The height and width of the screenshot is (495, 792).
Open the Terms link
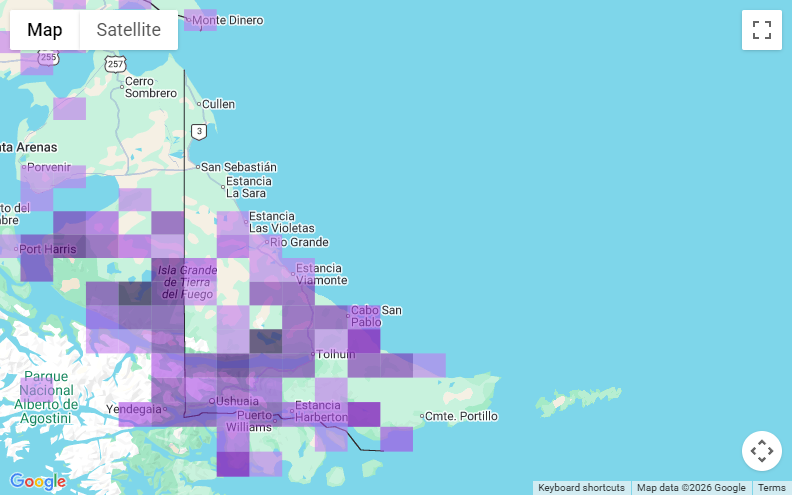(x=771, y=488)
